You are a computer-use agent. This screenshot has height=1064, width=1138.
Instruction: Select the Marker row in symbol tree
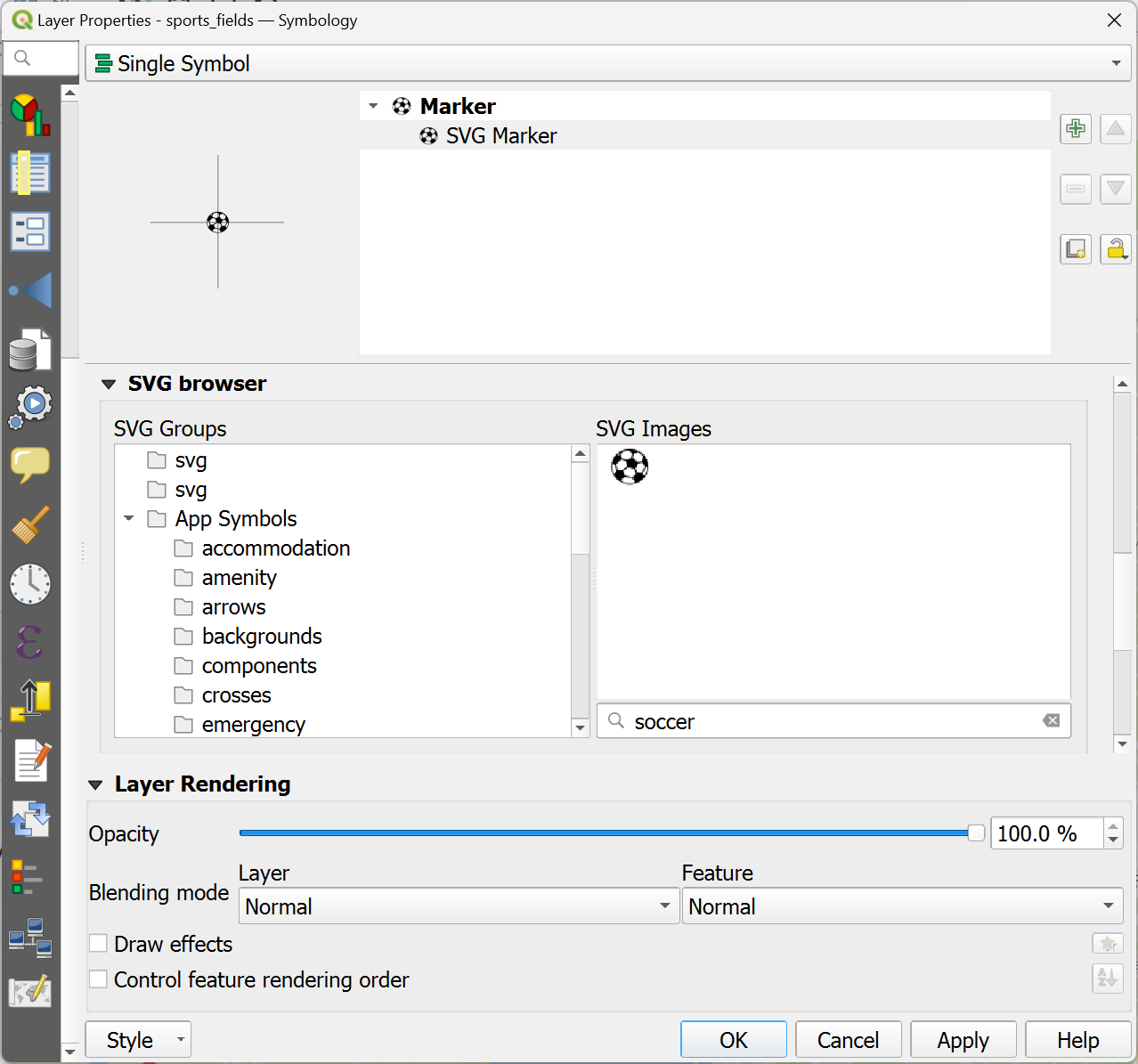(705, 106)
